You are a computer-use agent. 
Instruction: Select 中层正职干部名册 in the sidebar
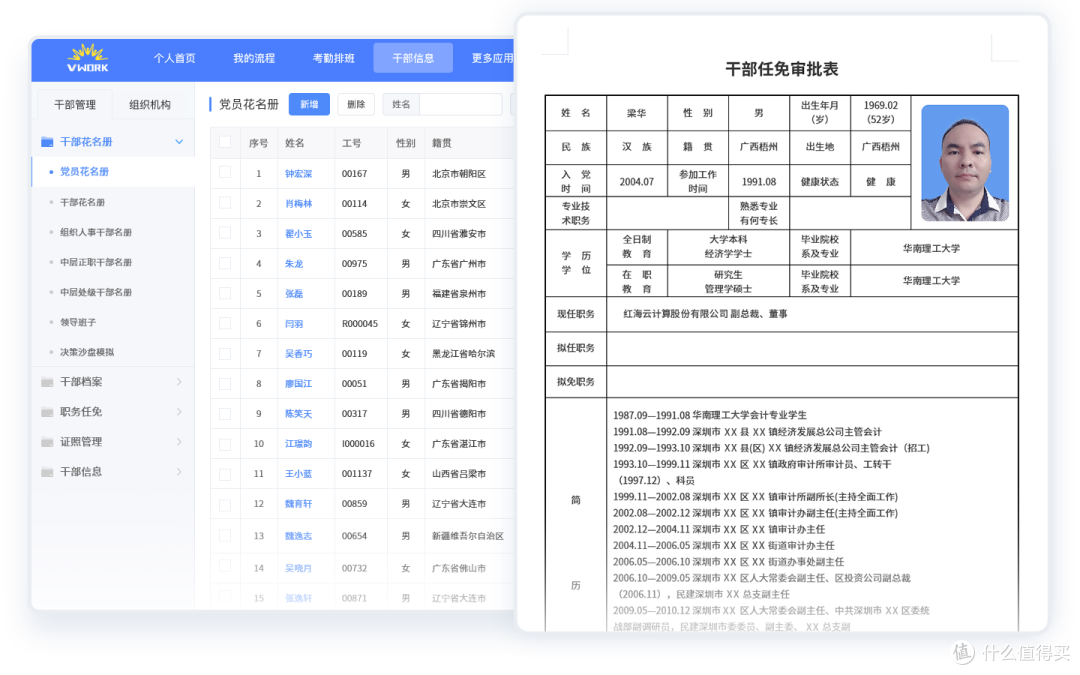pos(95,262)
